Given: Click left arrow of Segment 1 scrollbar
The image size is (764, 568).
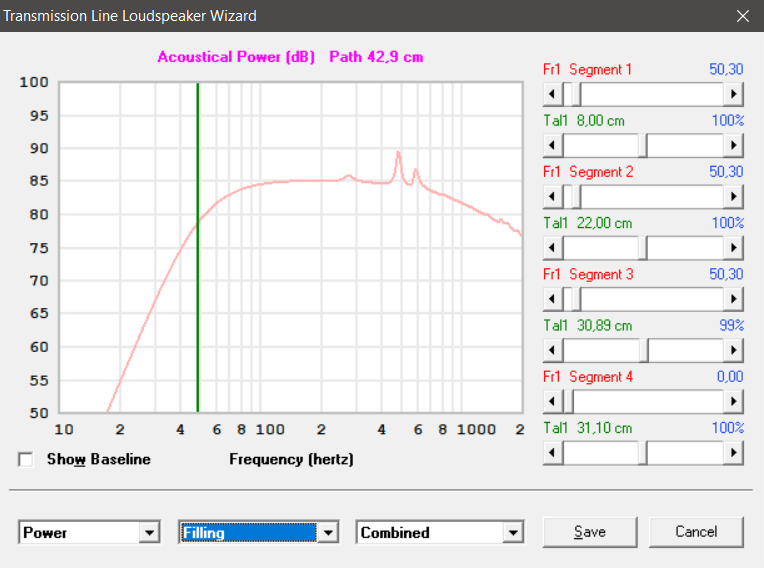Looking at the screenshot, I should (553, 94).
